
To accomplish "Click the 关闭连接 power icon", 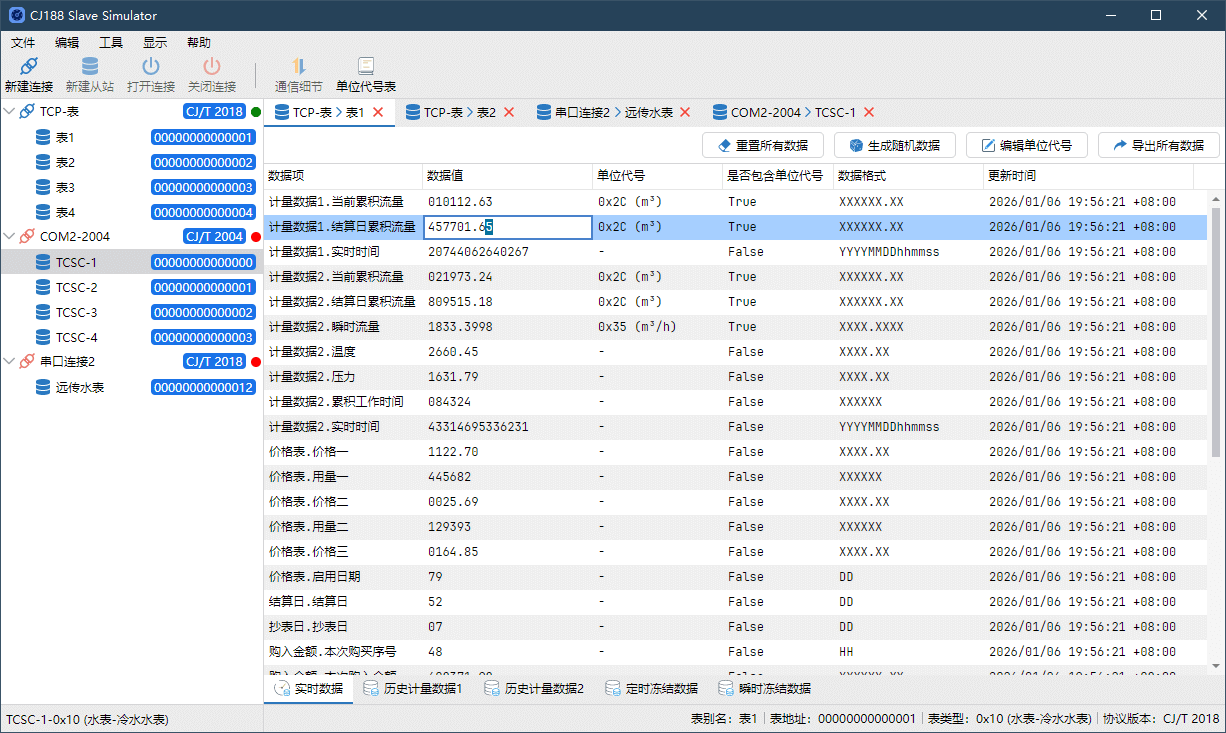I will (212, 67).
